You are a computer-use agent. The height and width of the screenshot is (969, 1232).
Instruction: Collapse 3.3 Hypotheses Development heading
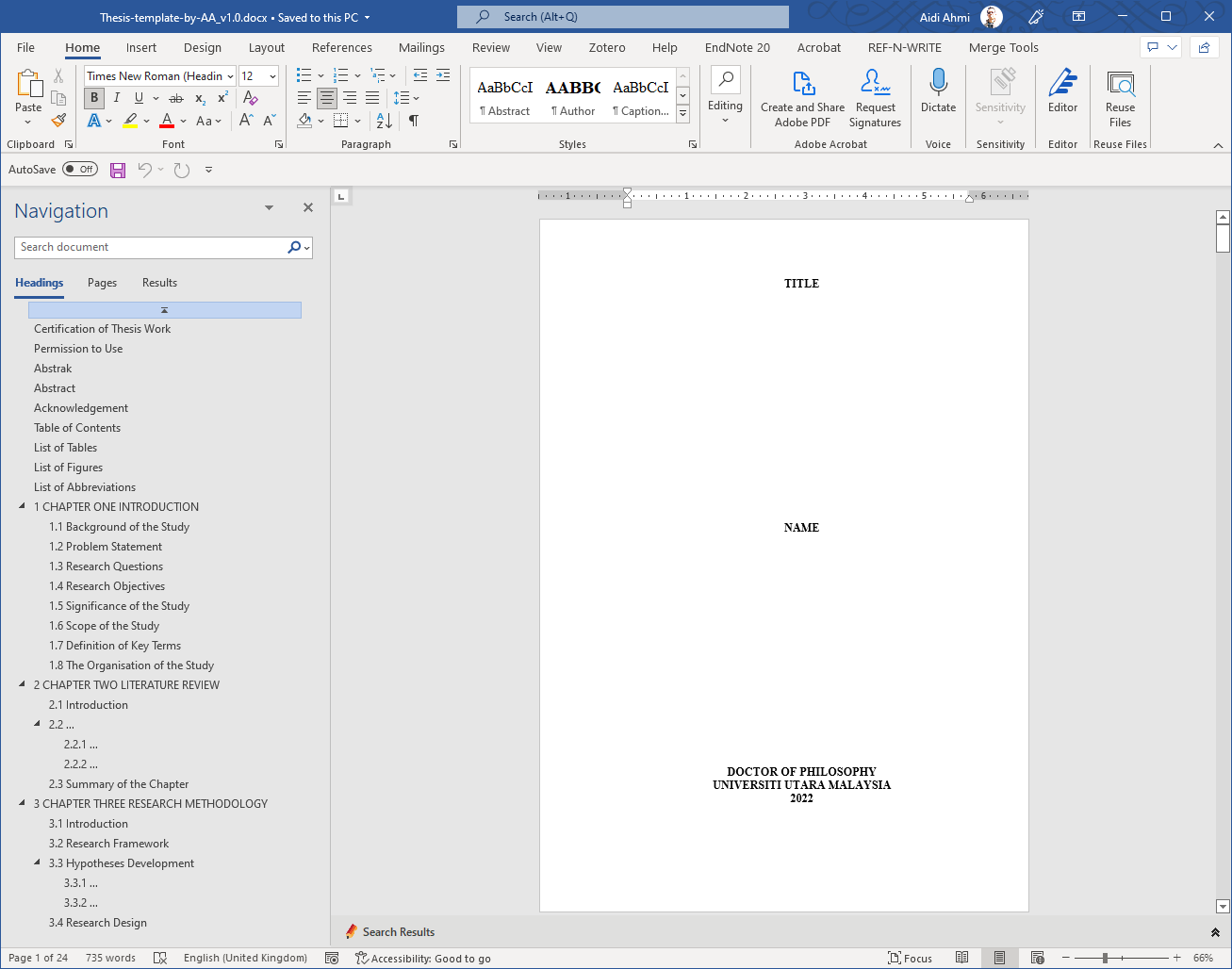coord(37,862)
